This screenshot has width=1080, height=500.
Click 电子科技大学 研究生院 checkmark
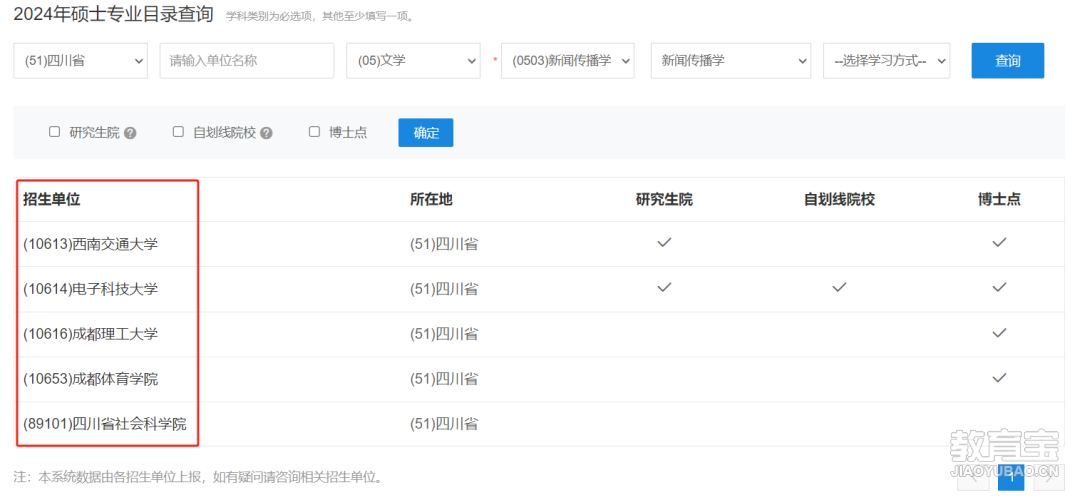pyautogui.click(x=664, y=288)
